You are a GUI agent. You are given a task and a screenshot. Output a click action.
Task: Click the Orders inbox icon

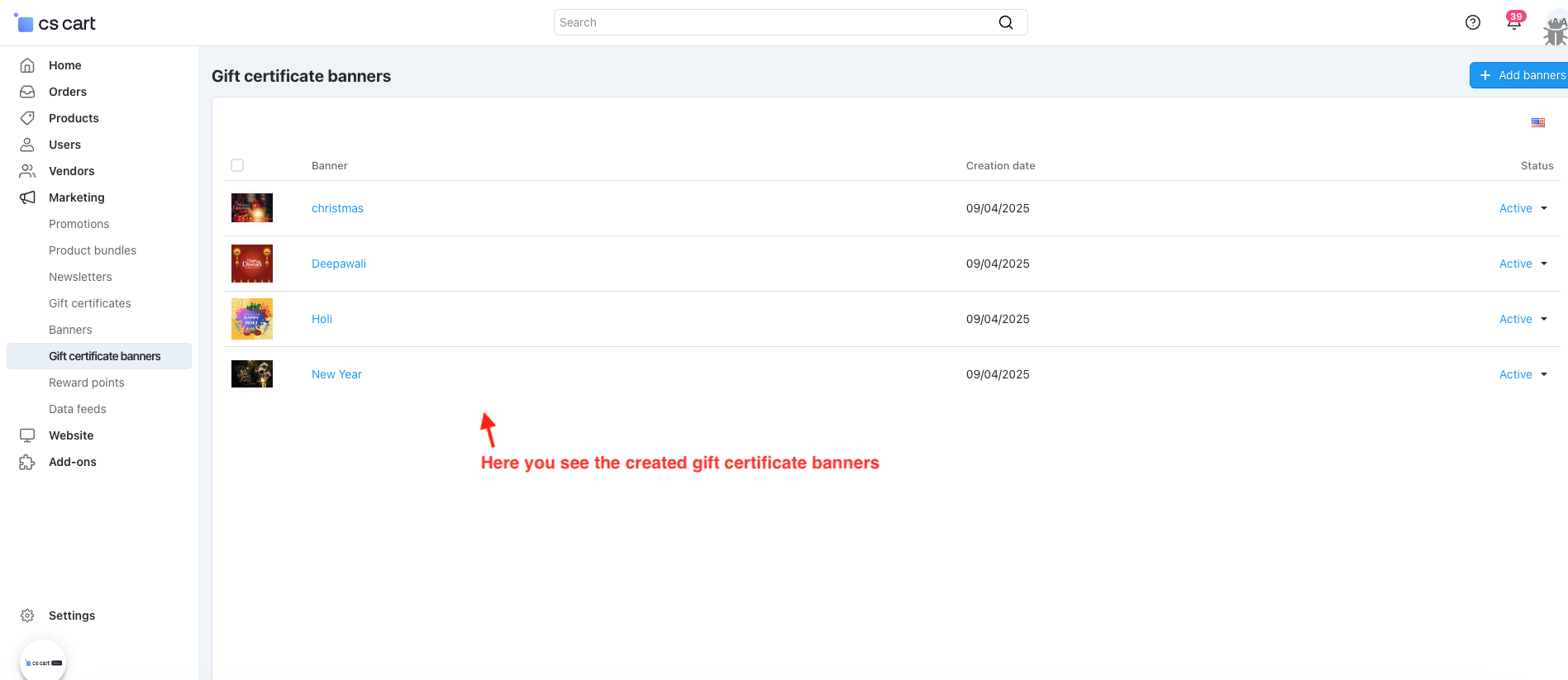[x=27, y=92]
